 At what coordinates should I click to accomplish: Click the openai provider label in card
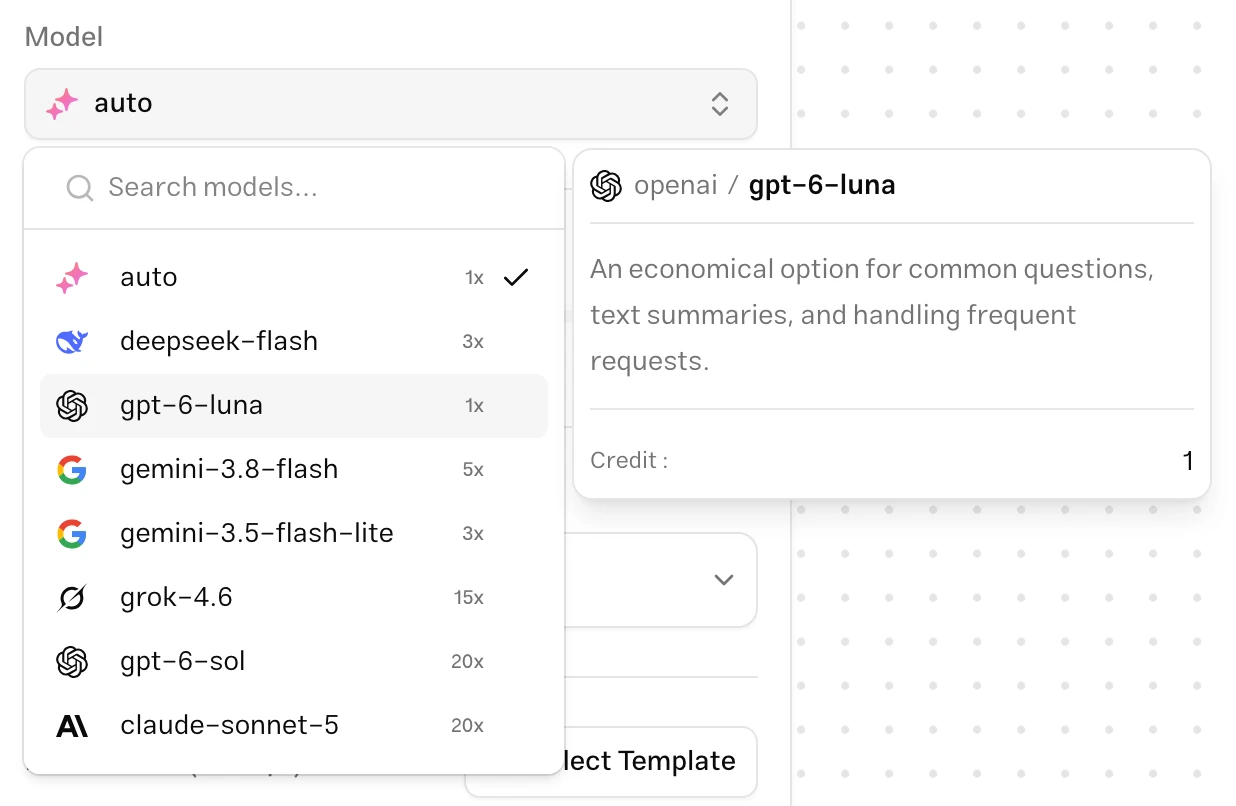pyautogui.click(x=676, y=186)
